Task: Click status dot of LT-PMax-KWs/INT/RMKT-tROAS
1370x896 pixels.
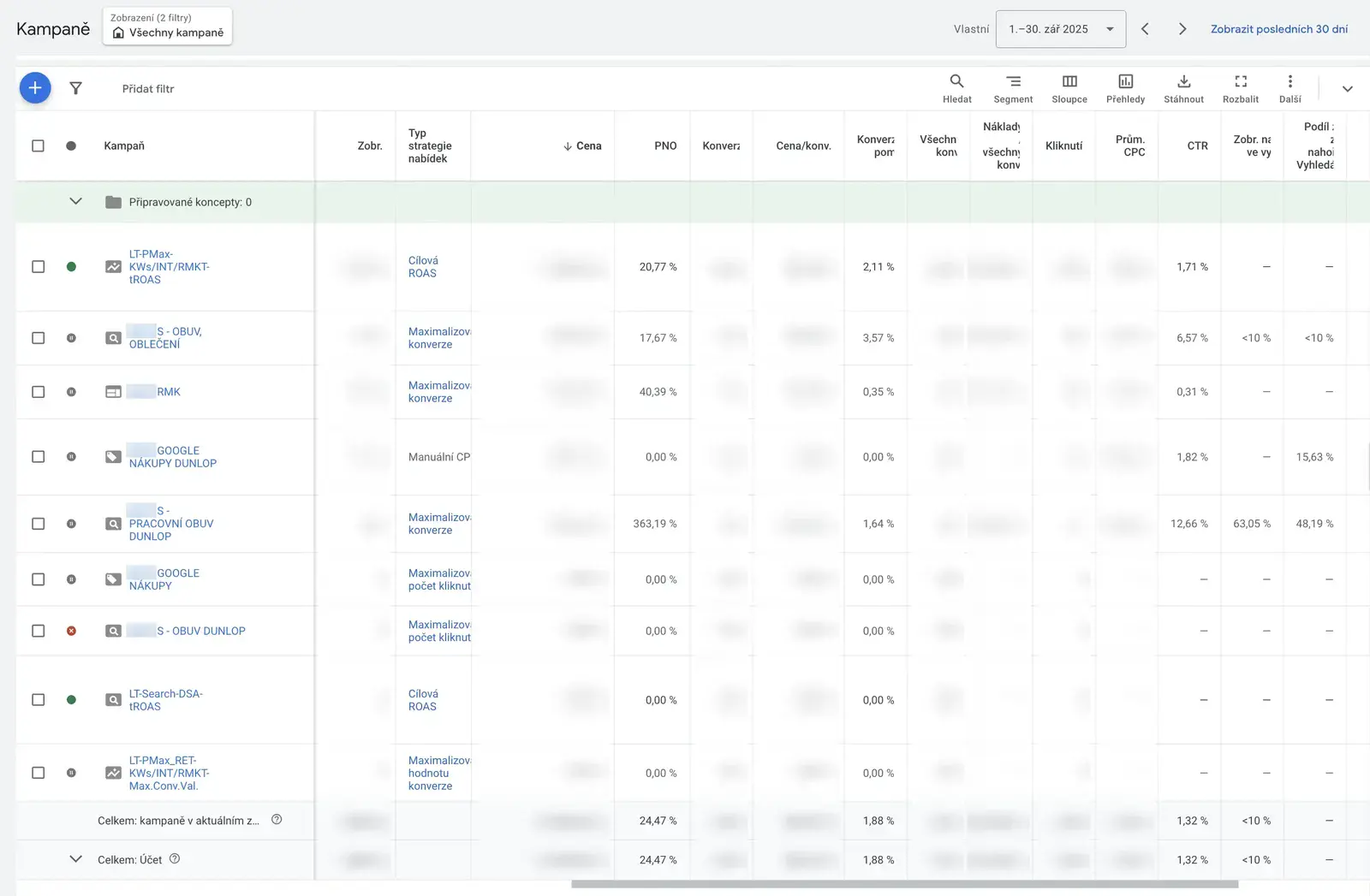Action: tap(71, 267)
